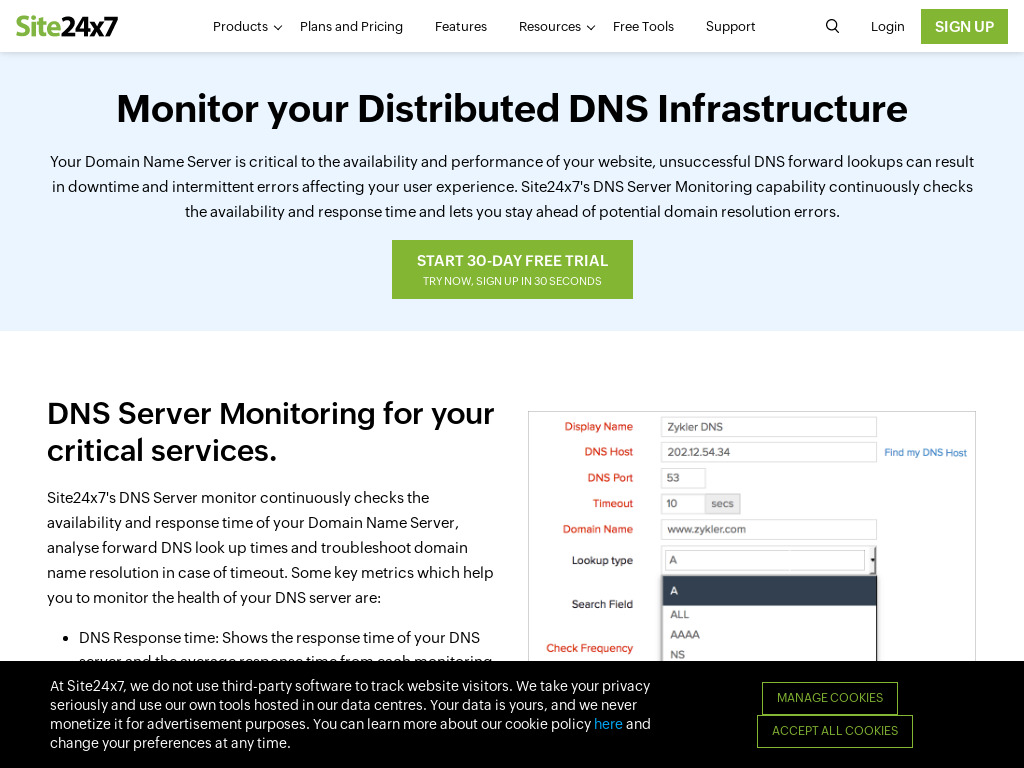Click the Domain Name field www.zykler.com
Viewport: 1024px width, 768px height.
point(768,529)
